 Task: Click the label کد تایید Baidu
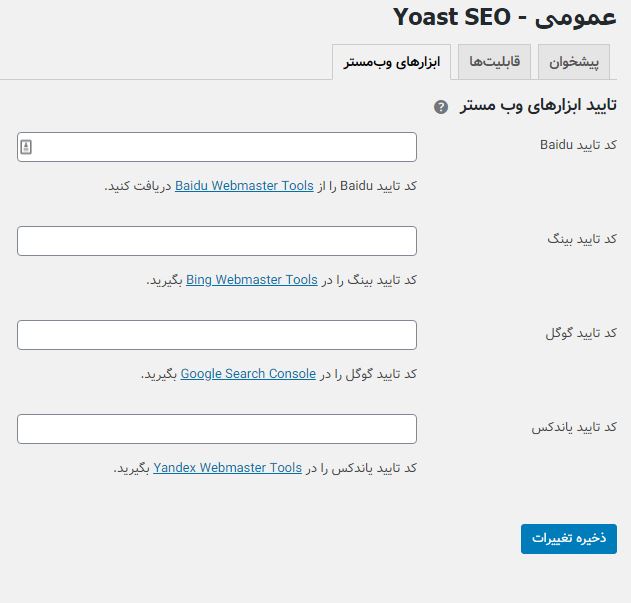click(x=578, y=145)
